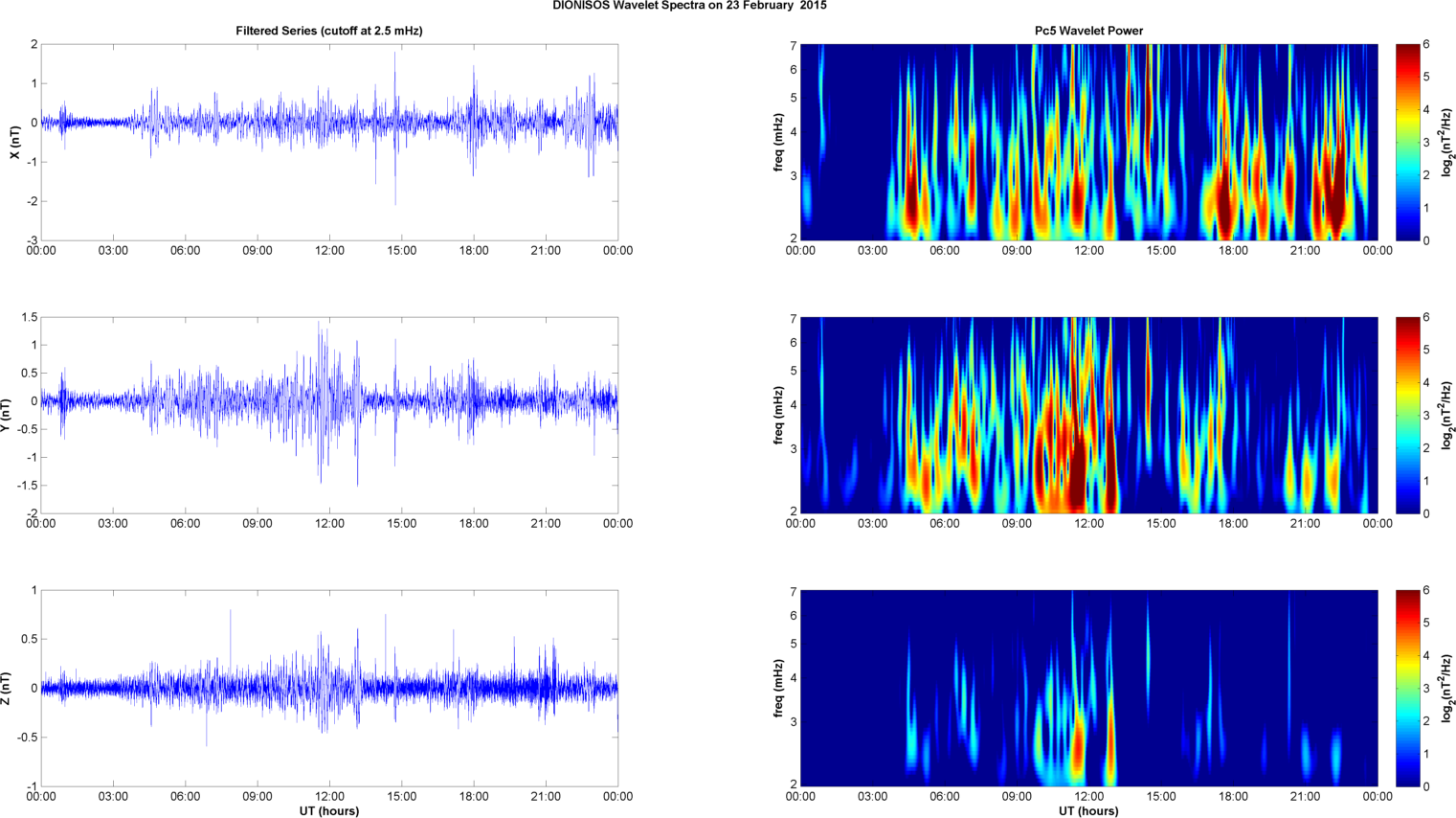Click the color bar beside the bottom spectrogram
The width and height of the screenshot is (1456, 818).
coord(1408,688)
